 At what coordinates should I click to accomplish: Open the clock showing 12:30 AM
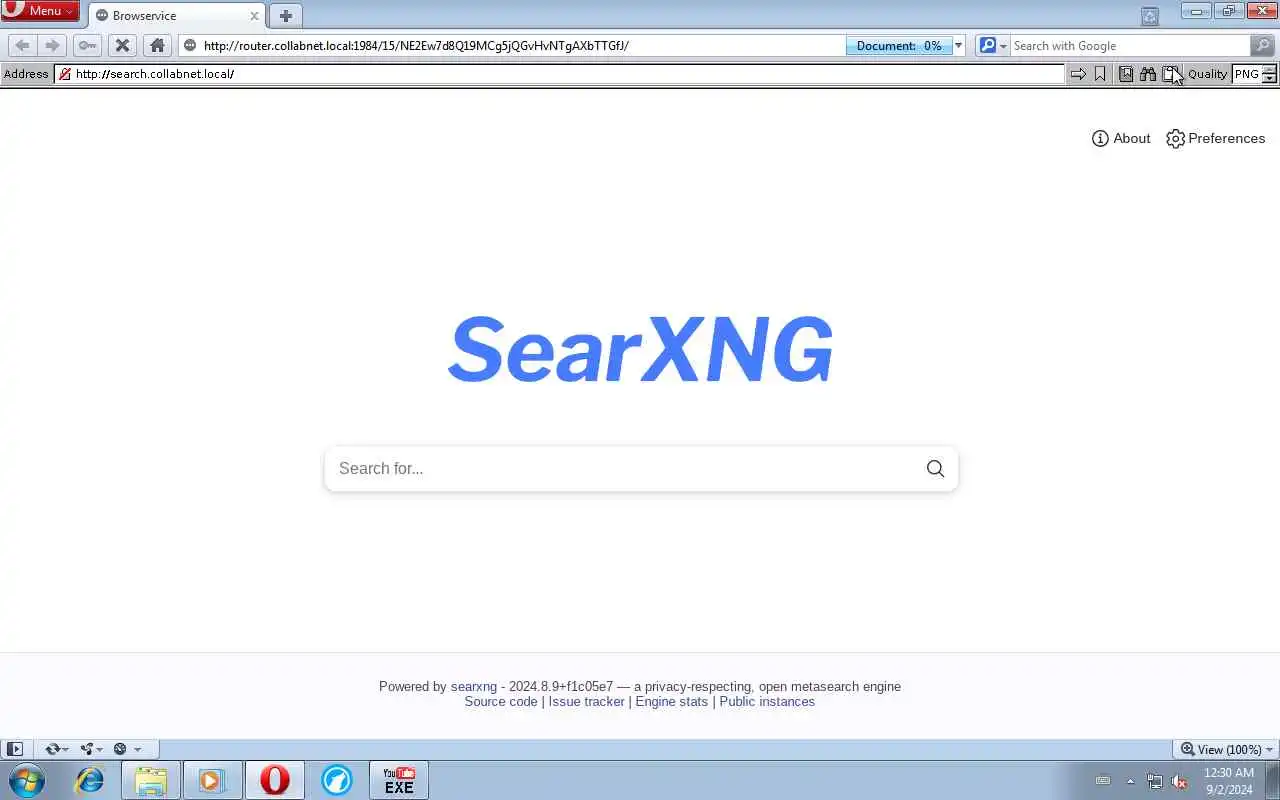(x=1229, y=781)
